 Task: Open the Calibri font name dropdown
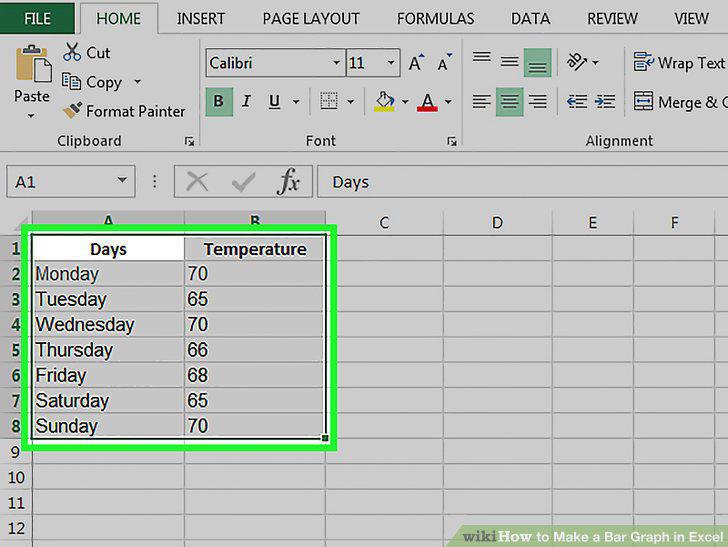(x=336, y=62)
